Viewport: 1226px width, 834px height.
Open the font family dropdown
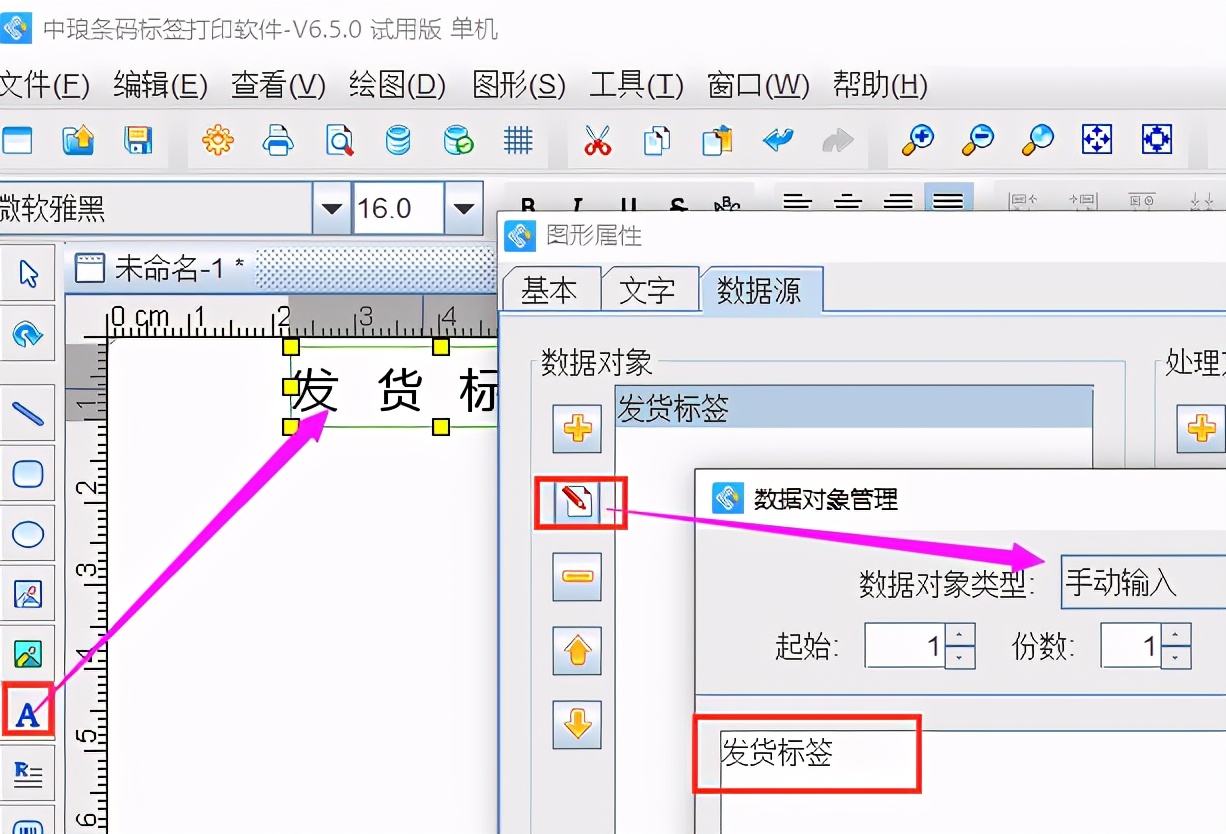330,208
